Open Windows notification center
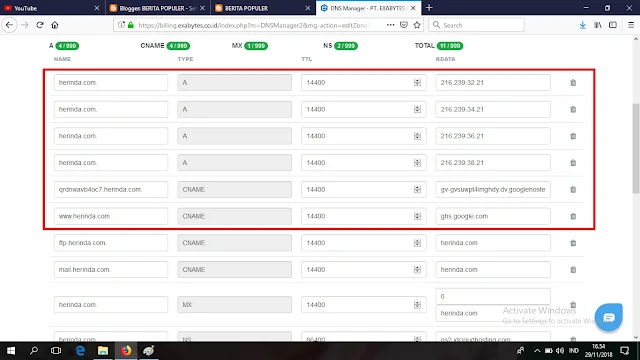The image size is (640, 360). point(625,351)
